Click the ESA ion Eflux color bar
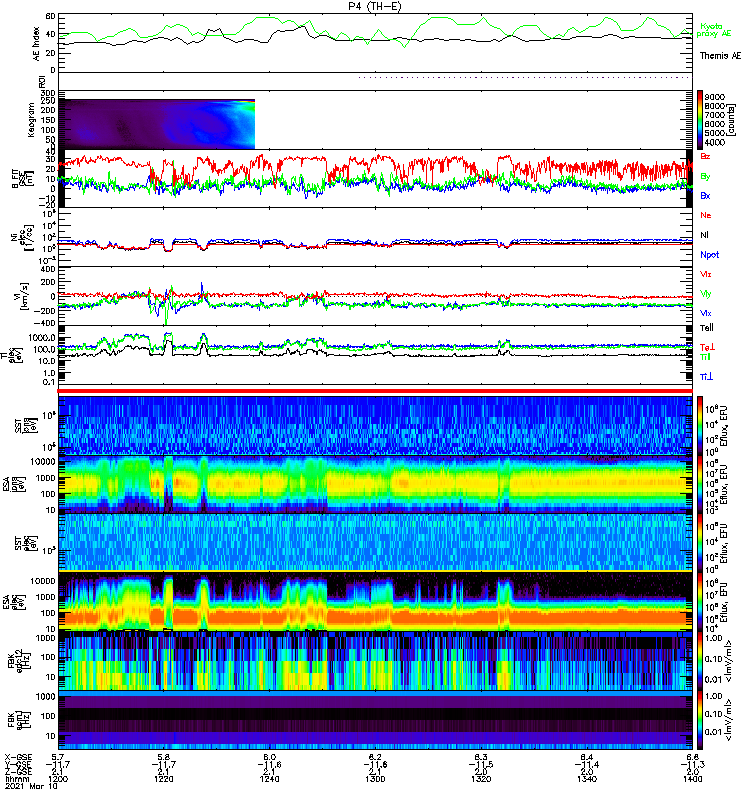 point(700,484)
